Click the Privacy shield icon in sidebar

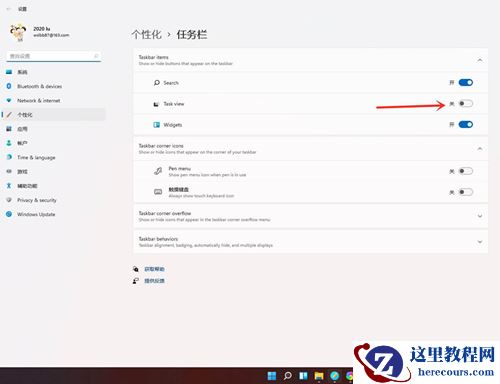tap(9, 200)
